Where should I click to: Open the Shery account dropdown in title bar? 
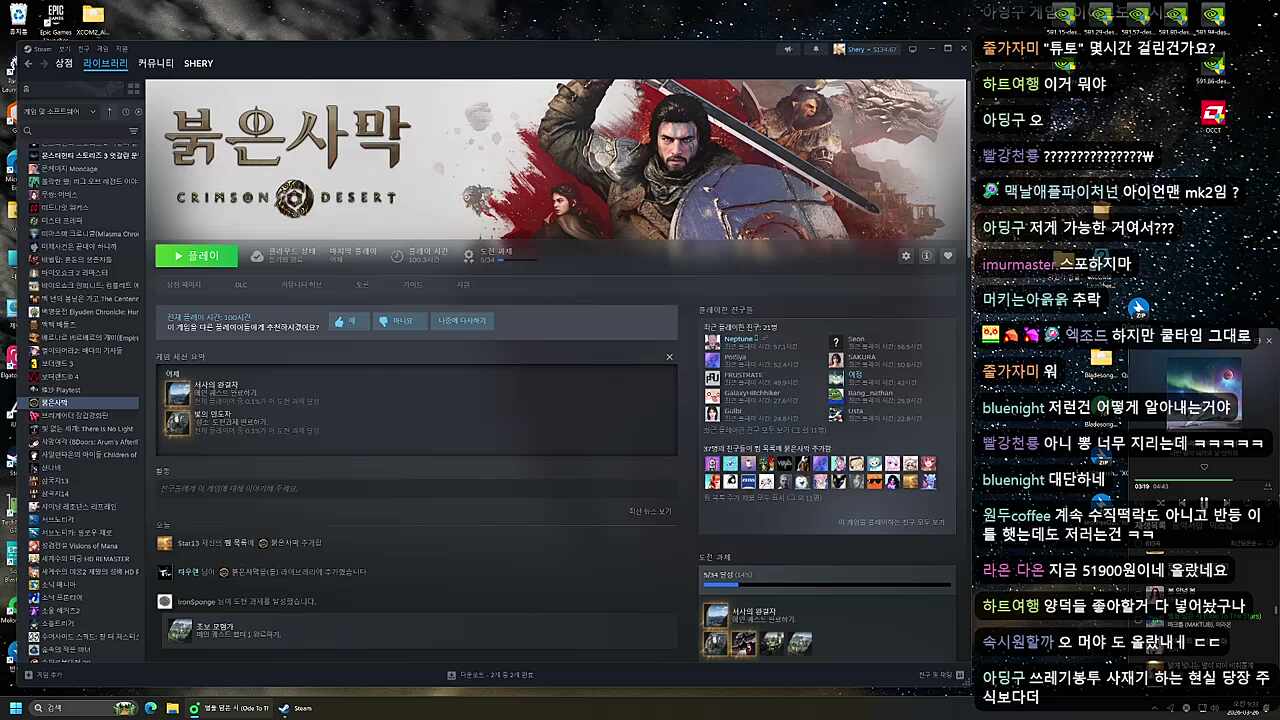(x=866, y=49)
